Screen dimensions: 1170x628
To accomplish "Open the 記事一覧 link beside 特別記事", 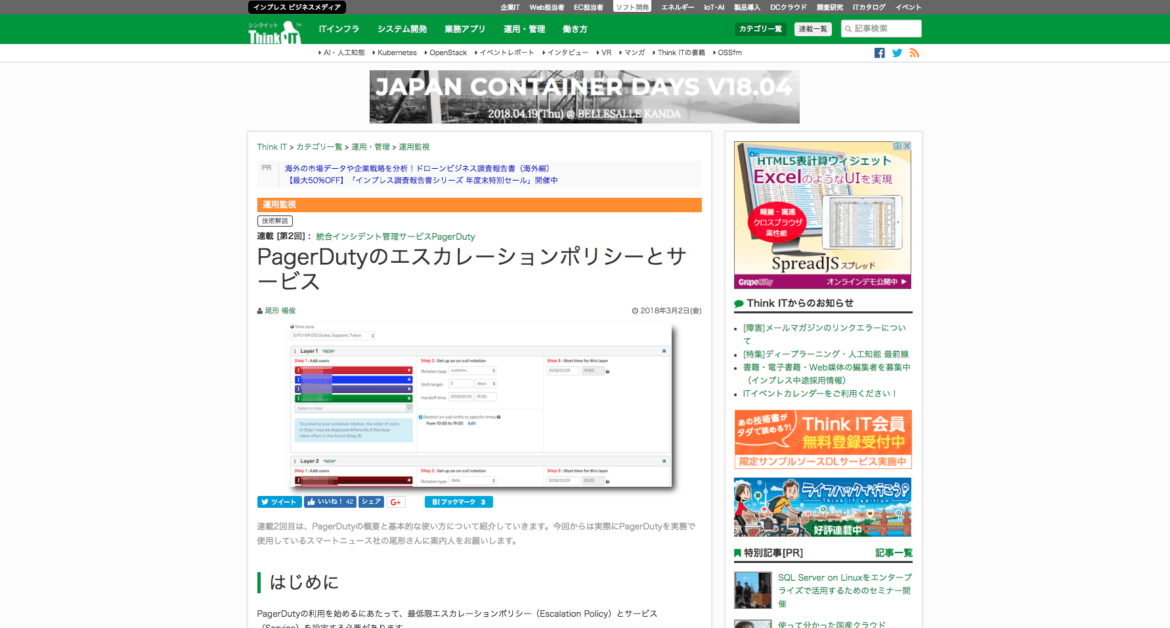I will pos(893,553).
